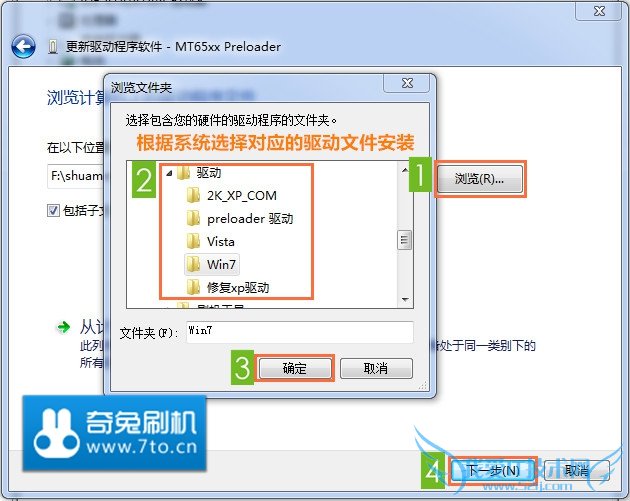Select the Win7 folder icon
Image resolution: width=630 pixels, height=501 pixels.
coord(193,264)
